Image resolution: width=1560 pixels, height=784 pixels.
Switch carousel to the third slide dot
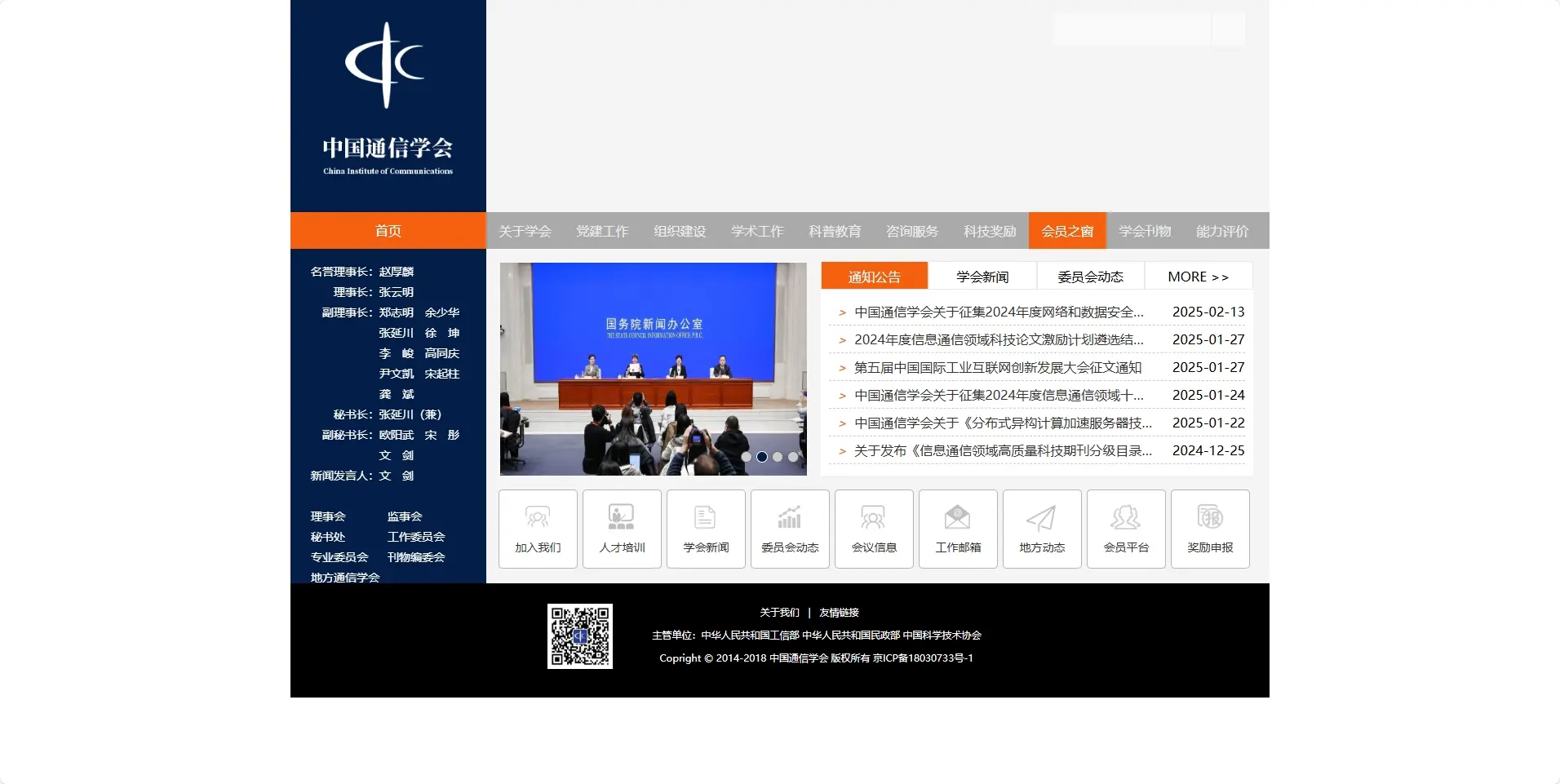778,457
